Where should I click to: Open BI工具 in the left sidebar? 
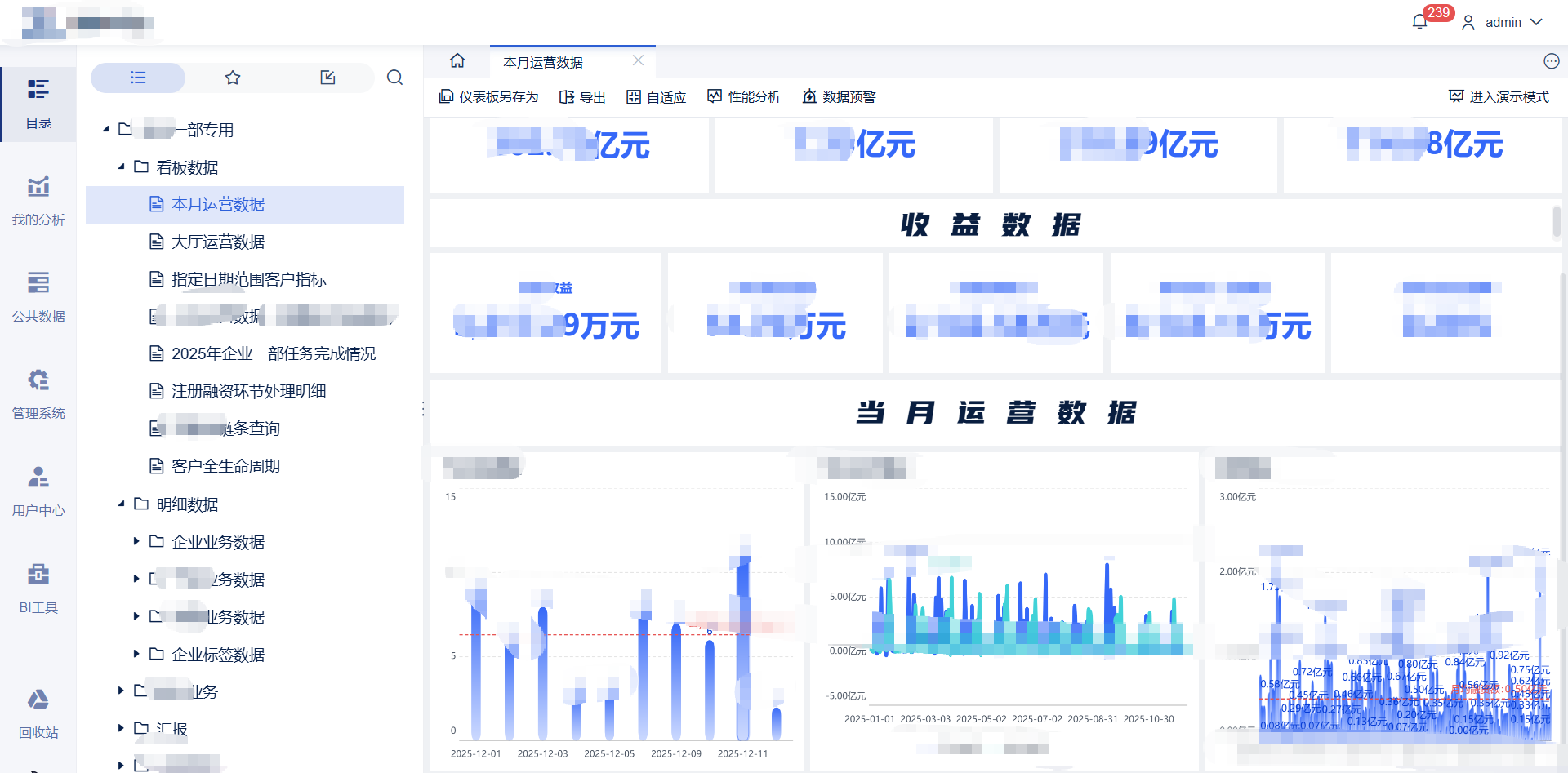38,588
